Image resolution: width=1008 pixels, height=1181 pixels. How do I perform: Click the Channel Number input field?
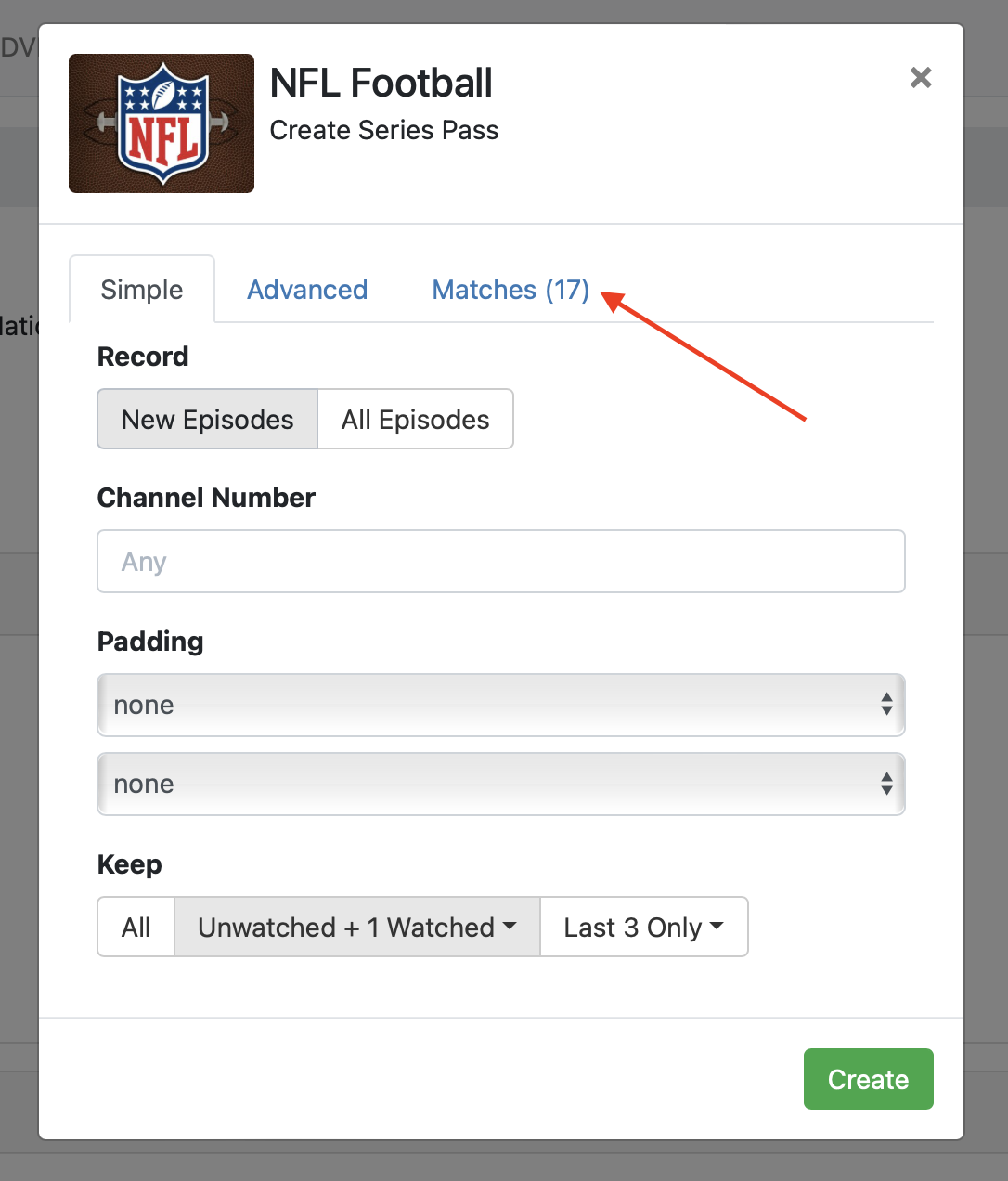click(x=501, y=562)
